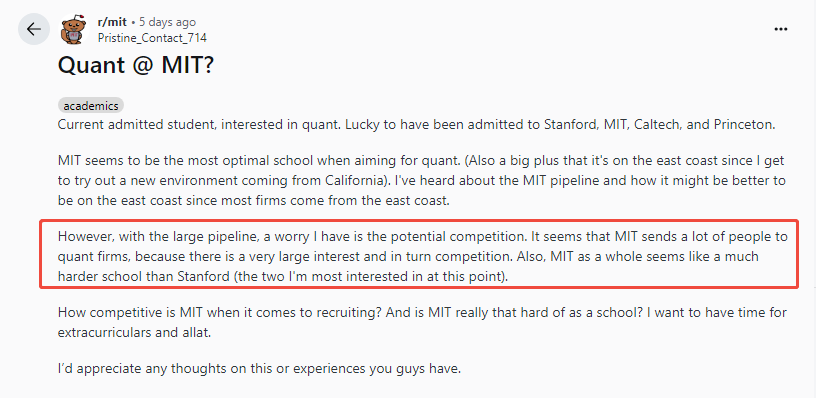The image size is (816, 398).
Task: Click the line starting 'How competitive is MIT'
Action: click(x=422, y=313)
